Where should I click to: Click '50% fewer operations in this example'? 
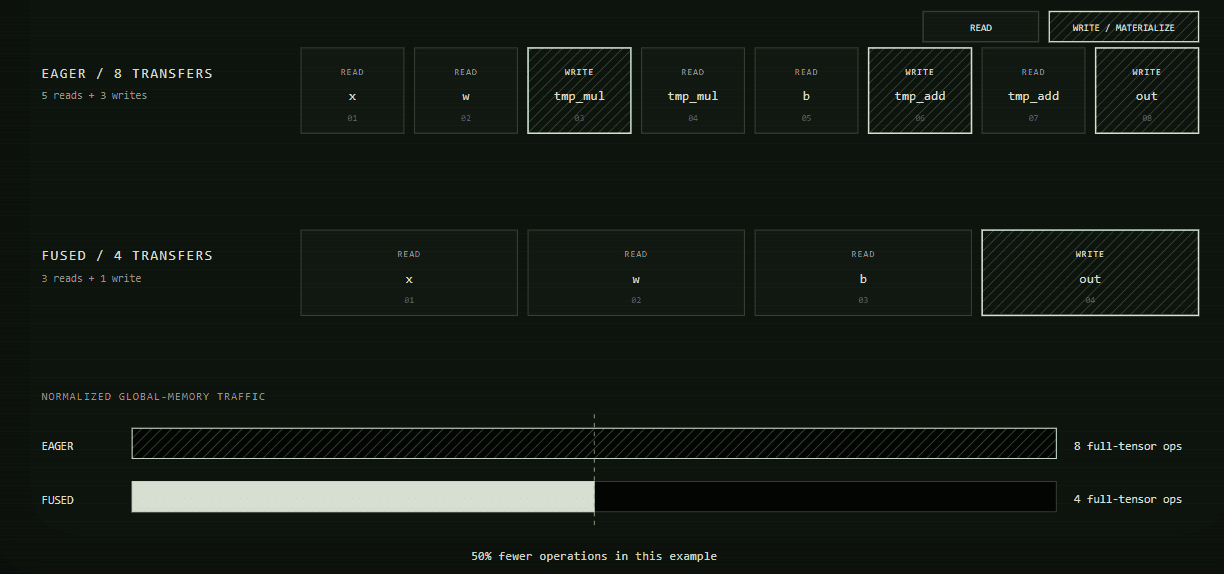[x=594, y=556]
